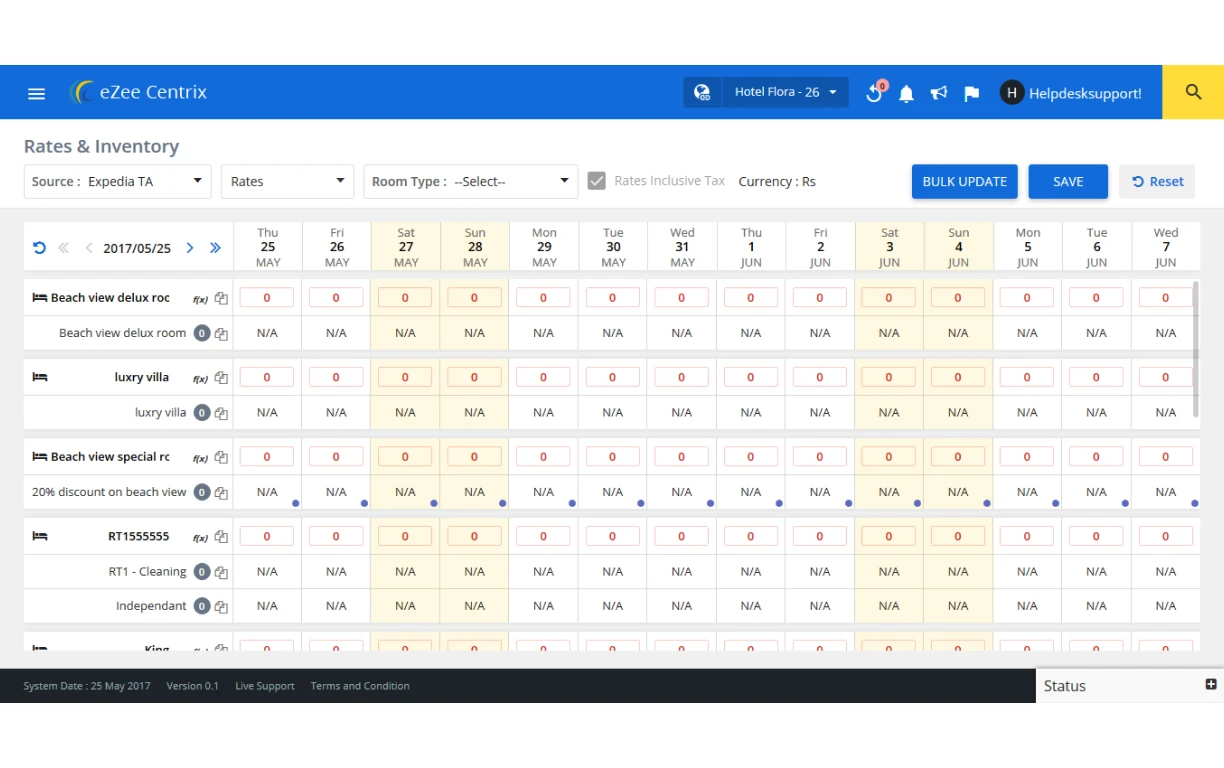Click the rate input for Thu 25 May luxry villa

[267, 377]
